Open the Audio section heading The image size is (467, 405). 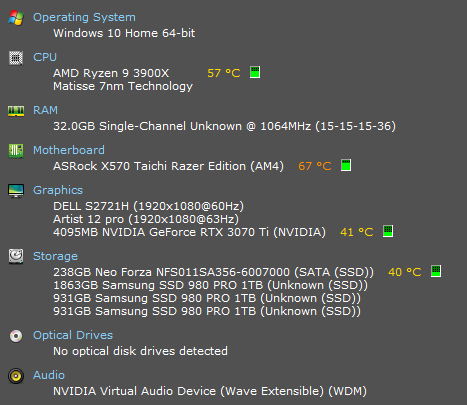[x=49, y=375]
